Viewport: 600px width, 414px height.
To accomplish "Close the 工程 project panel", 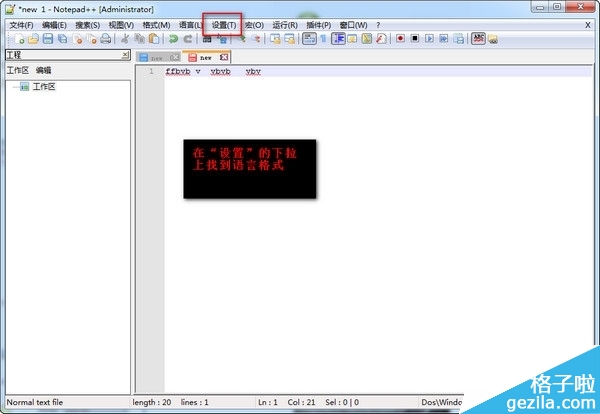I will click(x=125, y=55).
